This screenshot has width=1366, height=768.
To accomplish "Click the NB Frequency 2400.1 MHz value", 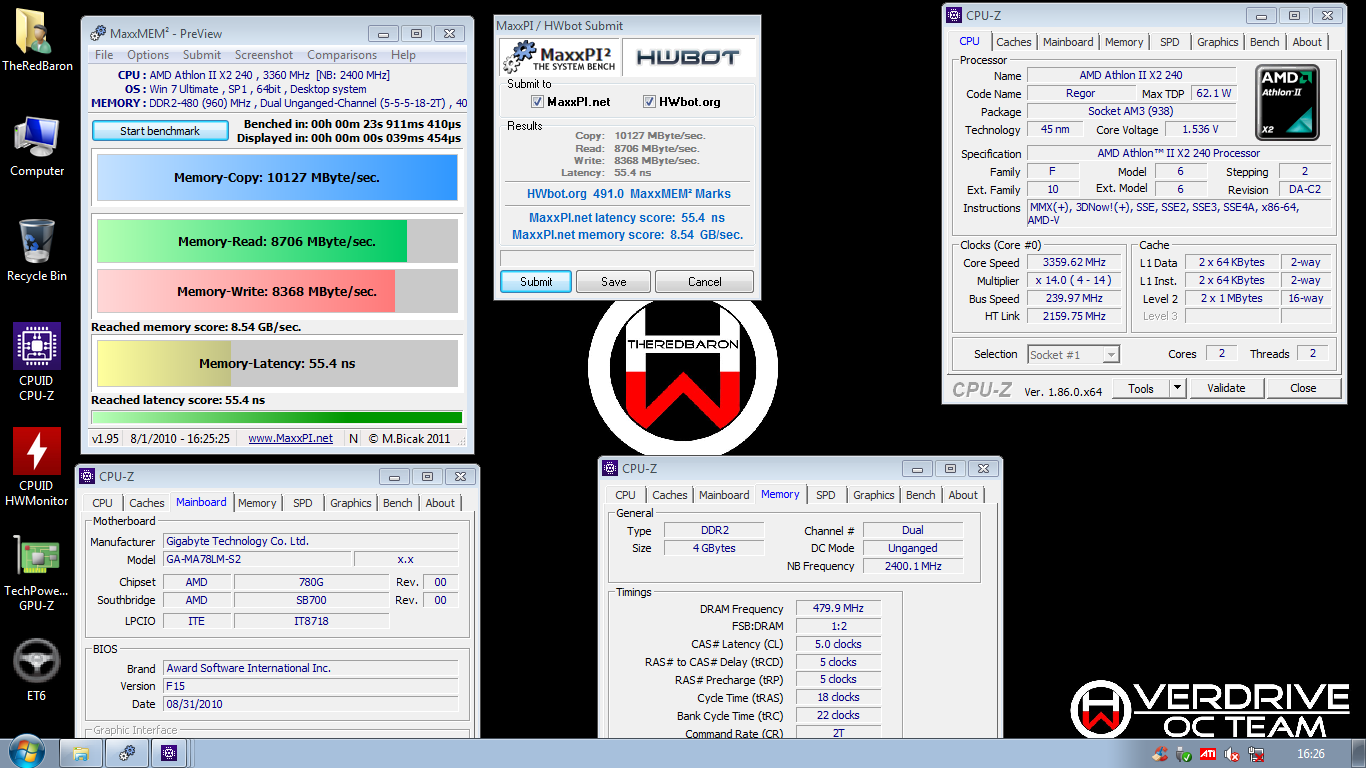I will click(913, 566).
